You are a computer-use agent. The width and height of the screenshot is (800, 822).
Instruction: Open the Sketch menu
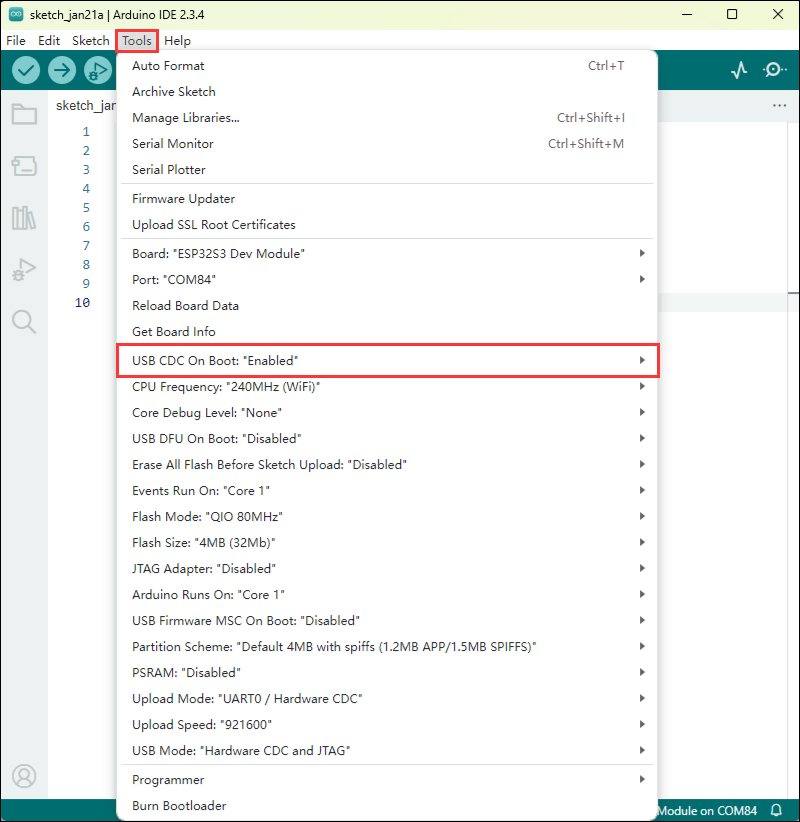point(90,41)
